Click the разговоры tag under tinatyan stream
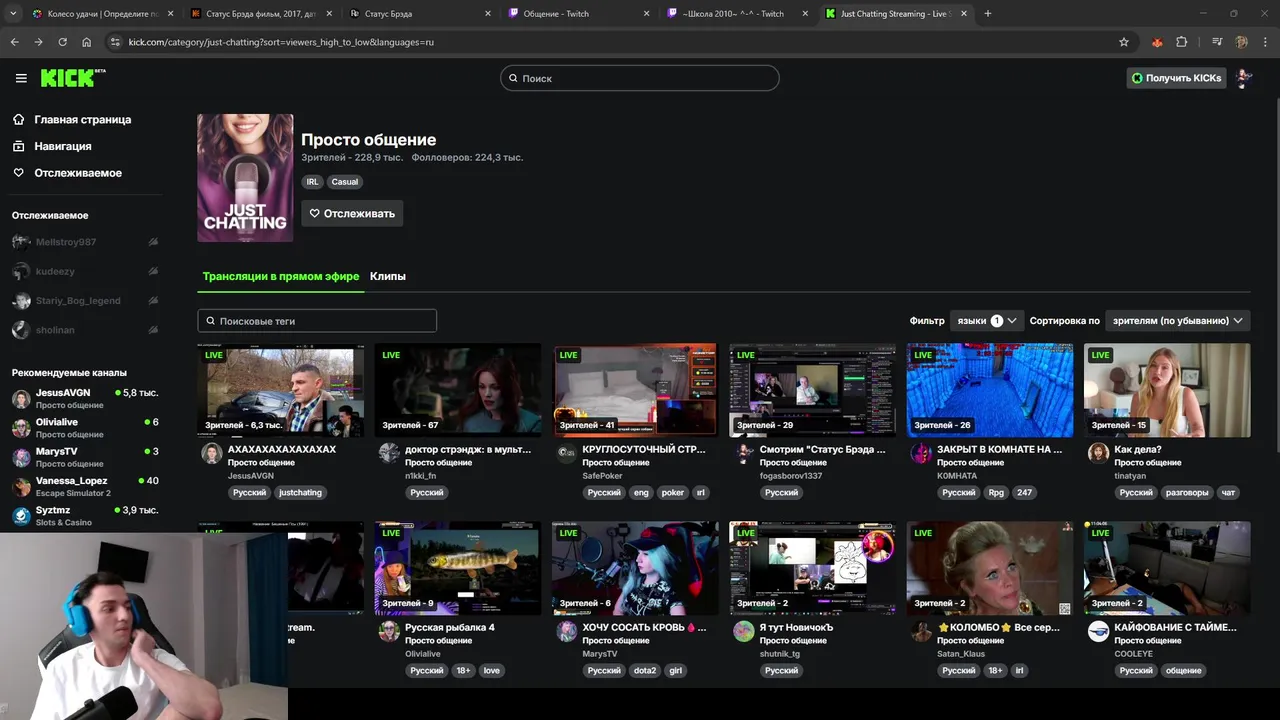This screenshot has height=720, width=1280. (1187, 492)
